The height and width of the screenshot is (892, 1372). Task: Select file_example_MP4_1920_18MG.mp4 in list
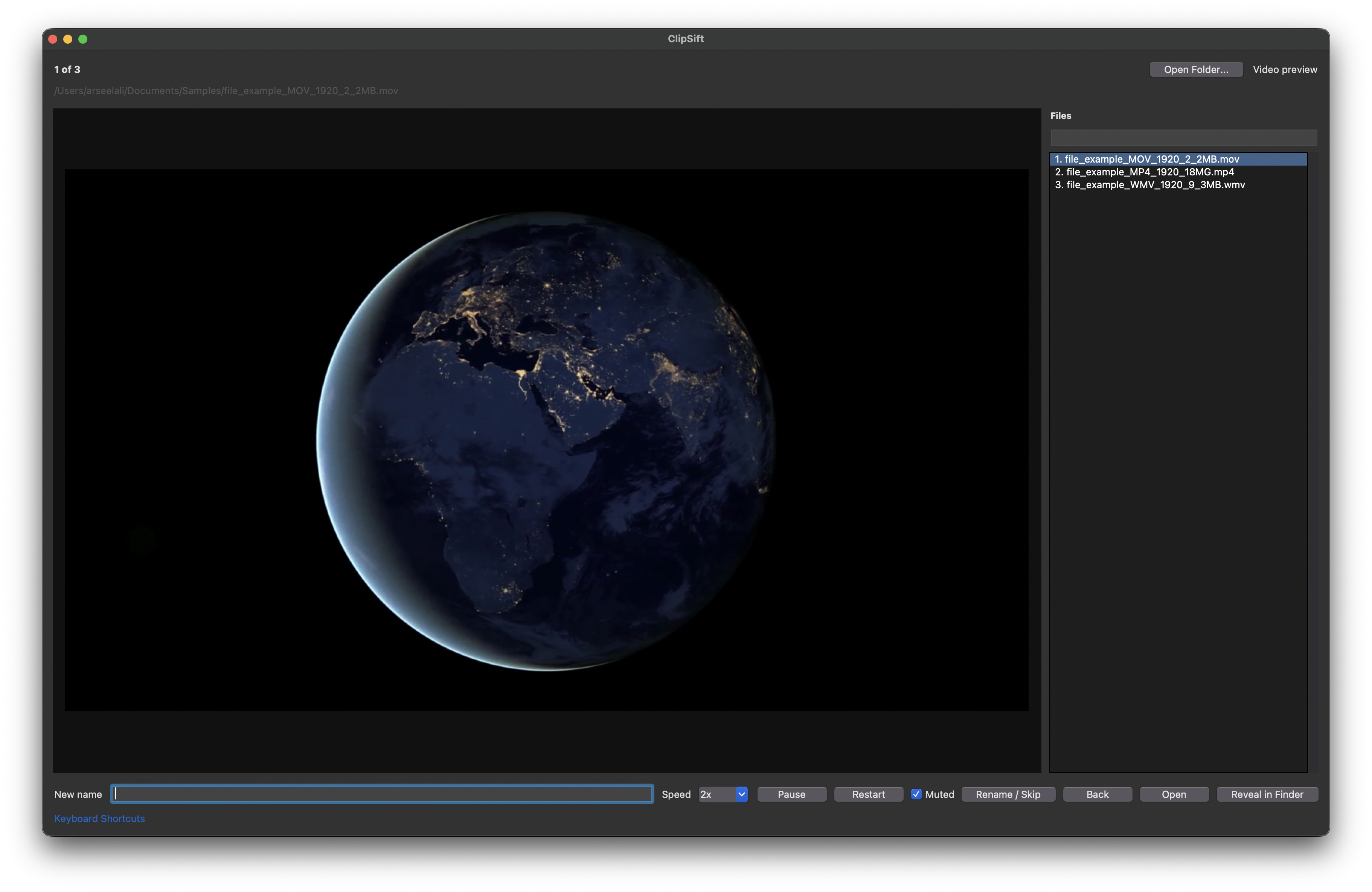[1178, 172]
